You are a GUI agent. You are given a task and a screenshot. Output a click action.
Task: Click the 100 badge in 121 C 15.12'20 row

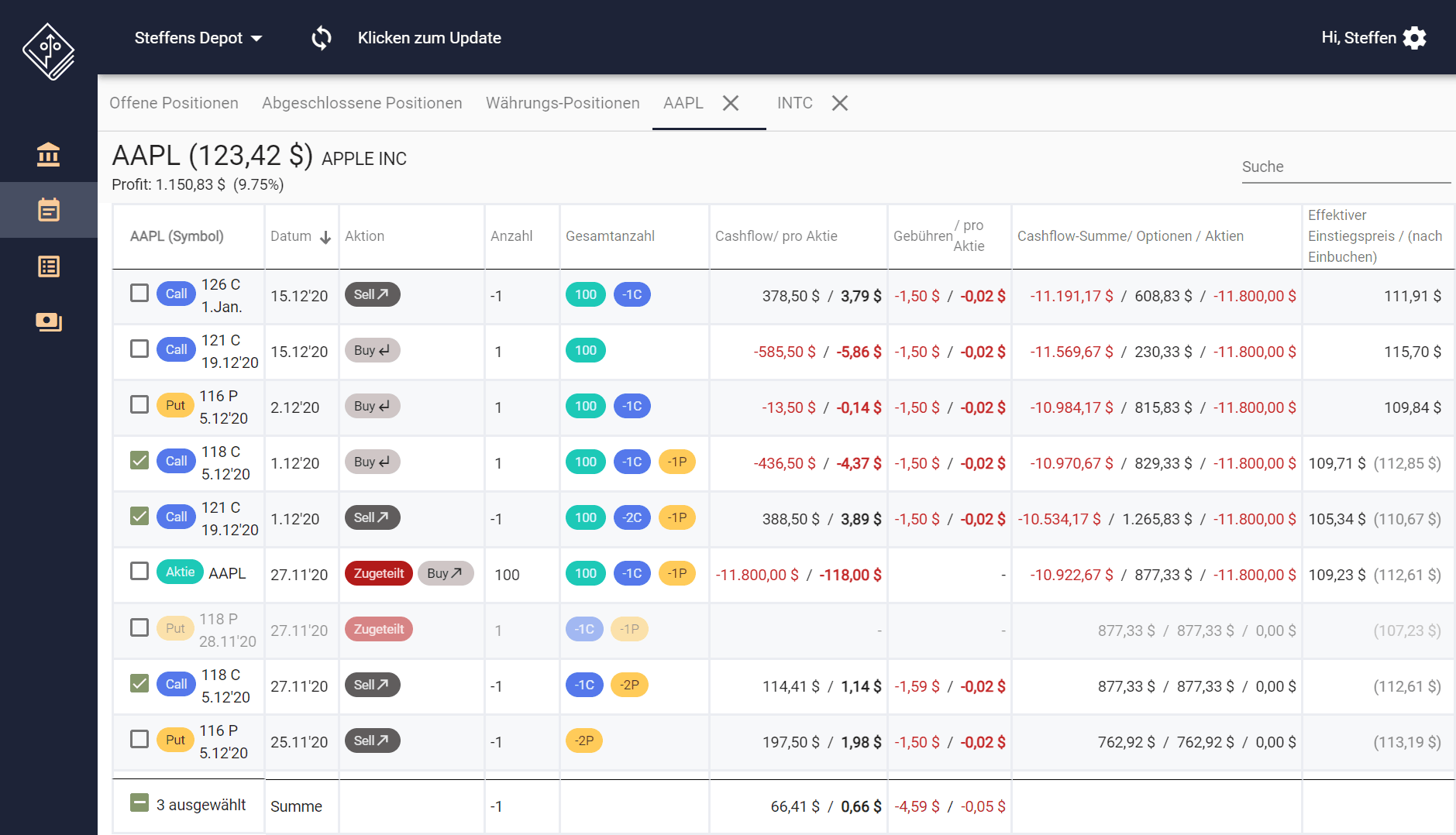click(586, 350)
